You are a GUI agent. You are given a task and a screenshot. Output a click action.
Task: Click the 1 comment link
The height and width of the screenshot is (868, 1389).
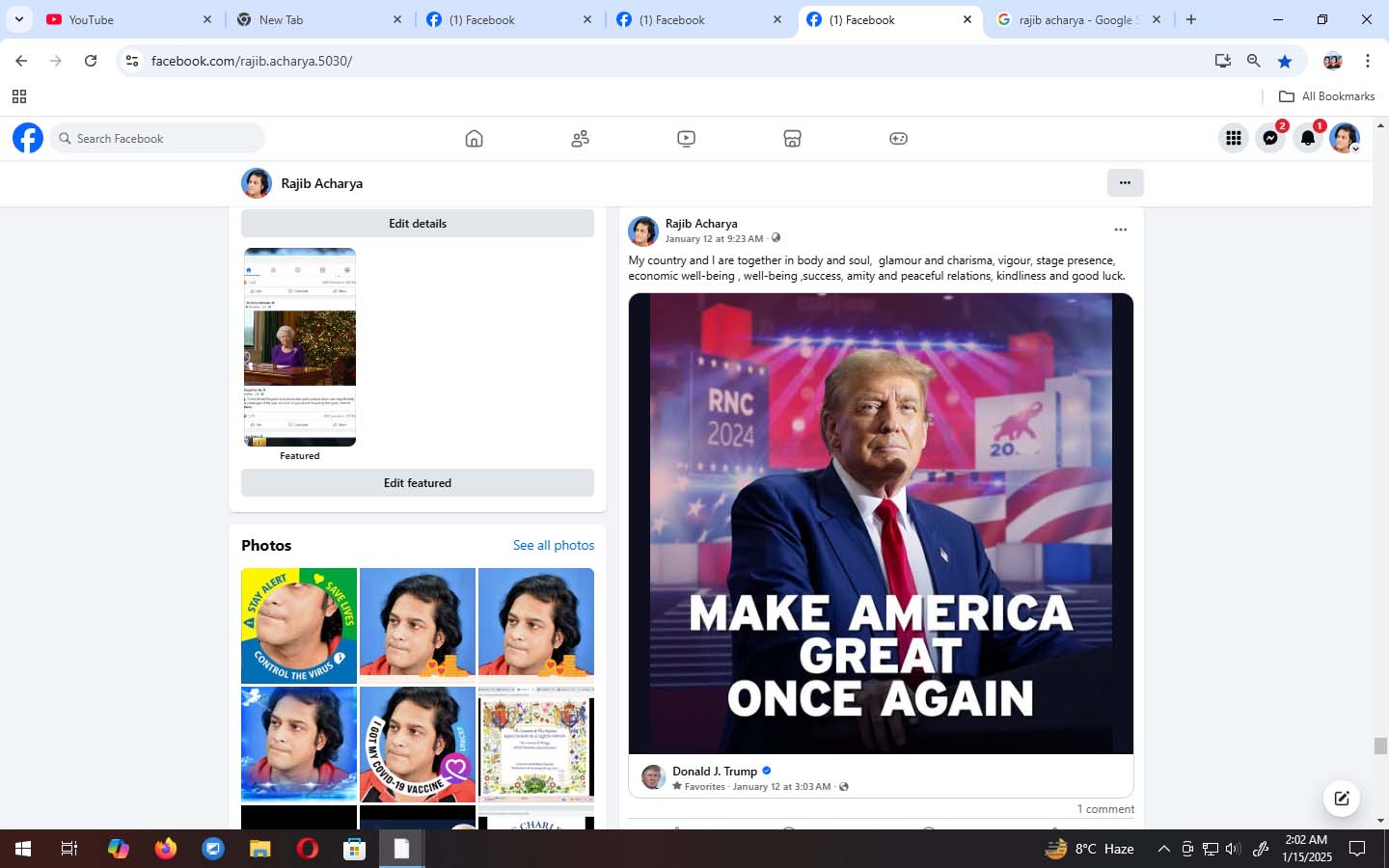point(1105,809)
